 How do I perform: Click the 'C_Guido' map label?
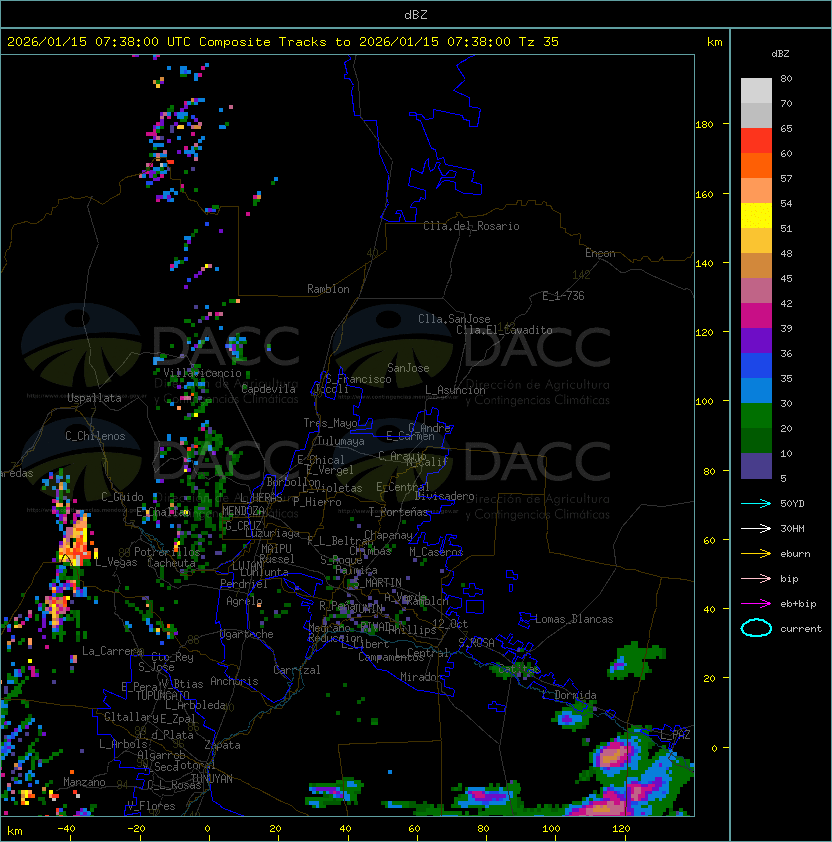point(122,497)
